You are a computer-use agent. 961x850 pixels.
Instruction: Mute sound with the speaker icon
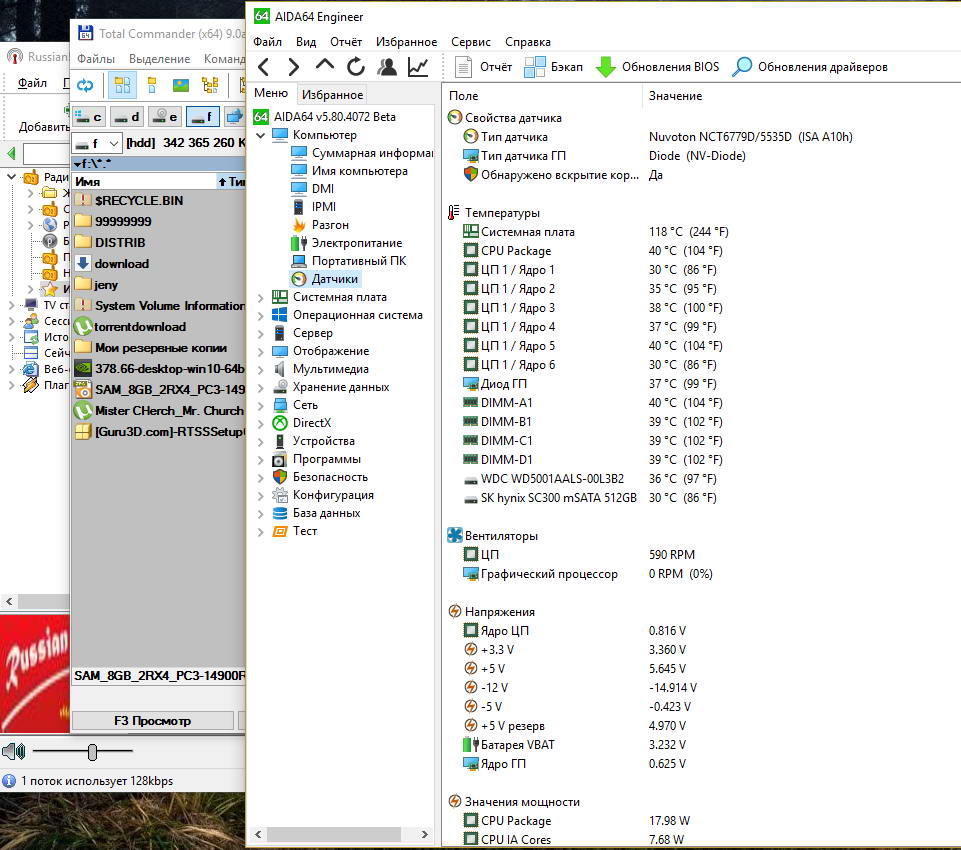[13, 751]
